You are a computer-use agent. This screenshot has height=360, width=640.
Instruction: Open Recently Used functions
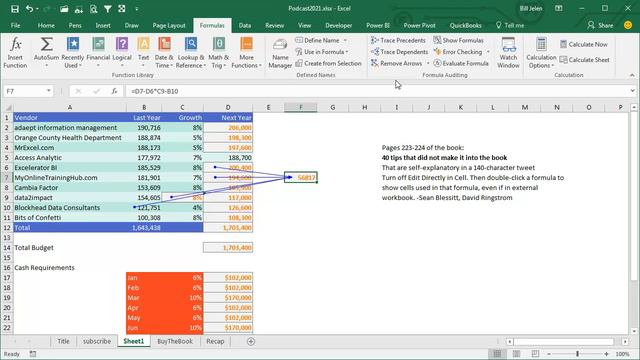point(73,52)
